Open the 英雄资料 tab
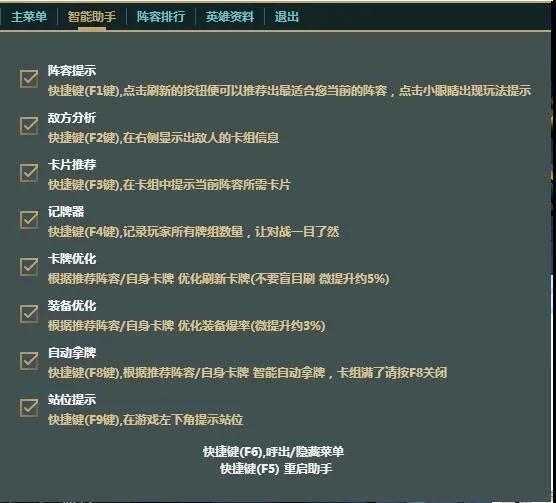This screenshot has width=556, height=503. (x=230, y=17)
